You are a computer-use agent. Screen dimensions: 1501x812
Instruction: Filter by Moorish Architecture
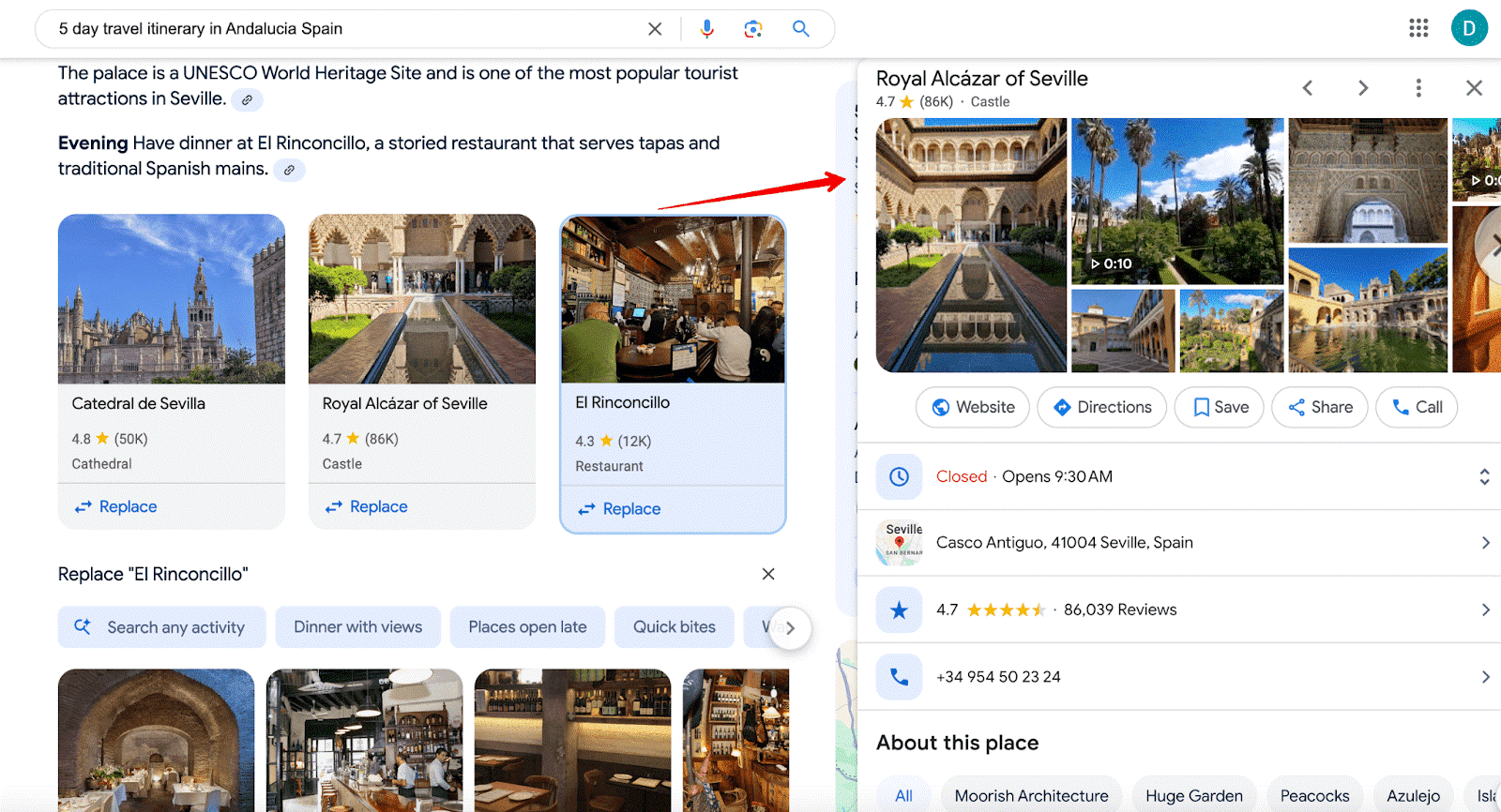pyautogui.click(x=1032, y=796)
